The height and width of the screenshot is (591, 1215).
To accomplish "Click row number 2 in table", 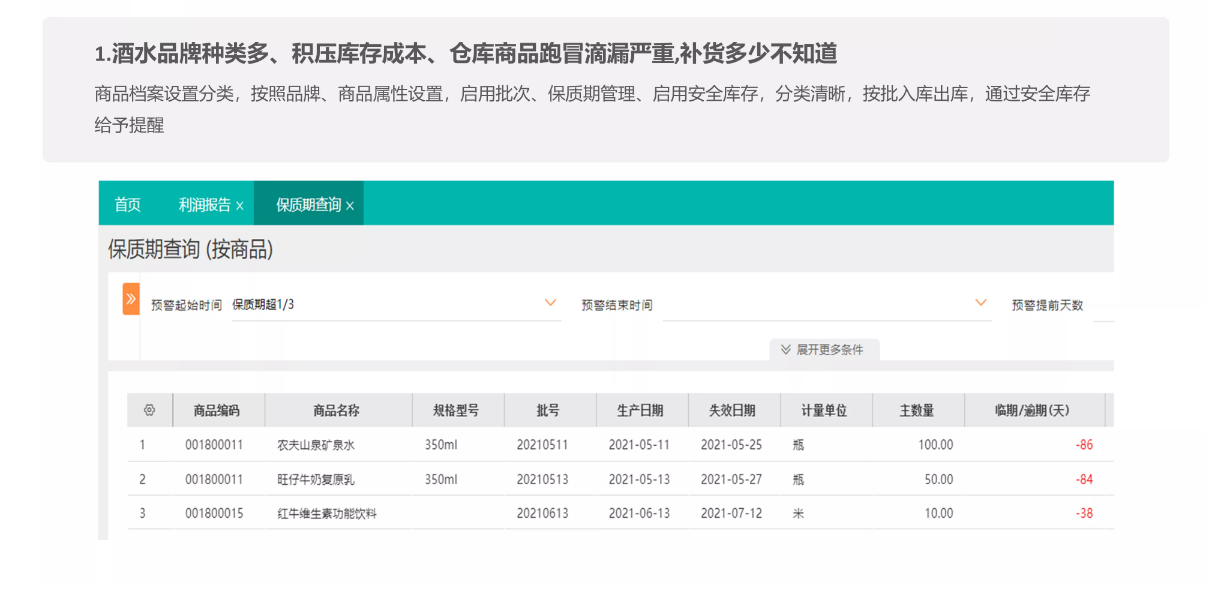I will click(142, 479).
